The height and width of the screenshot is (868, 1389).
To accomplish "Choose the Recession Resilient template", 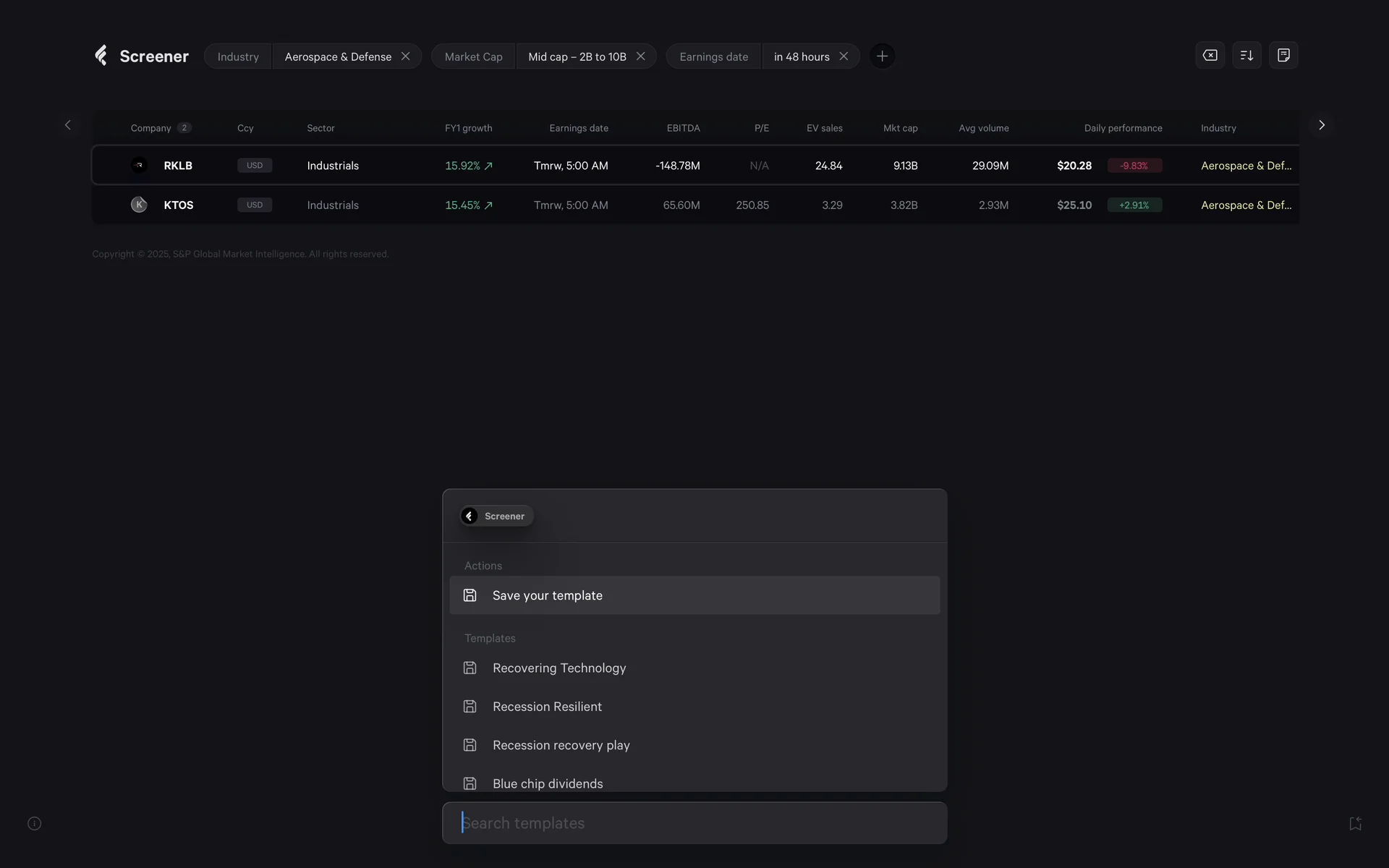I will click(547, 707).
